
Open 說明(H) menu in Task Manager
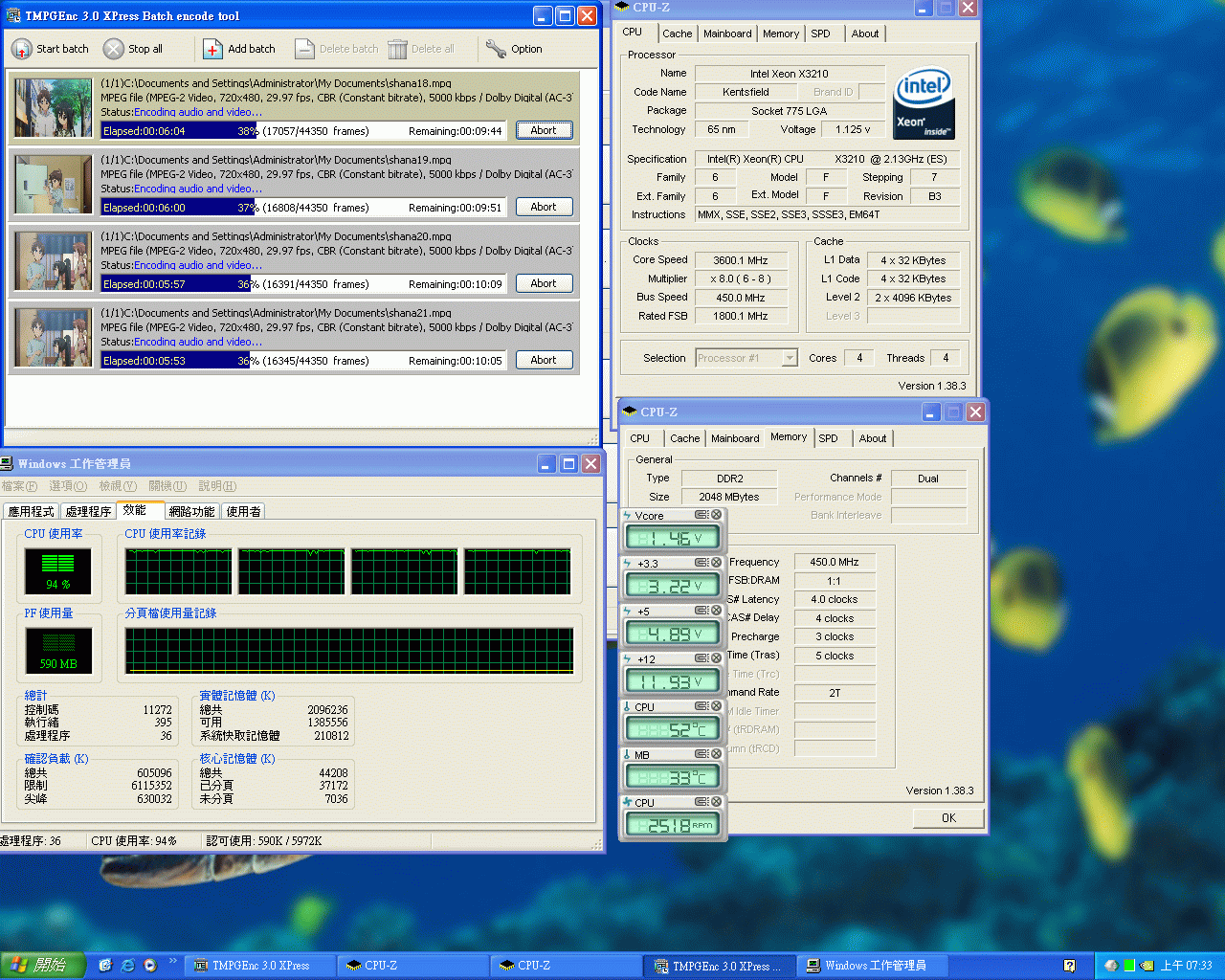pyautogui.click(x=217, y=486)
